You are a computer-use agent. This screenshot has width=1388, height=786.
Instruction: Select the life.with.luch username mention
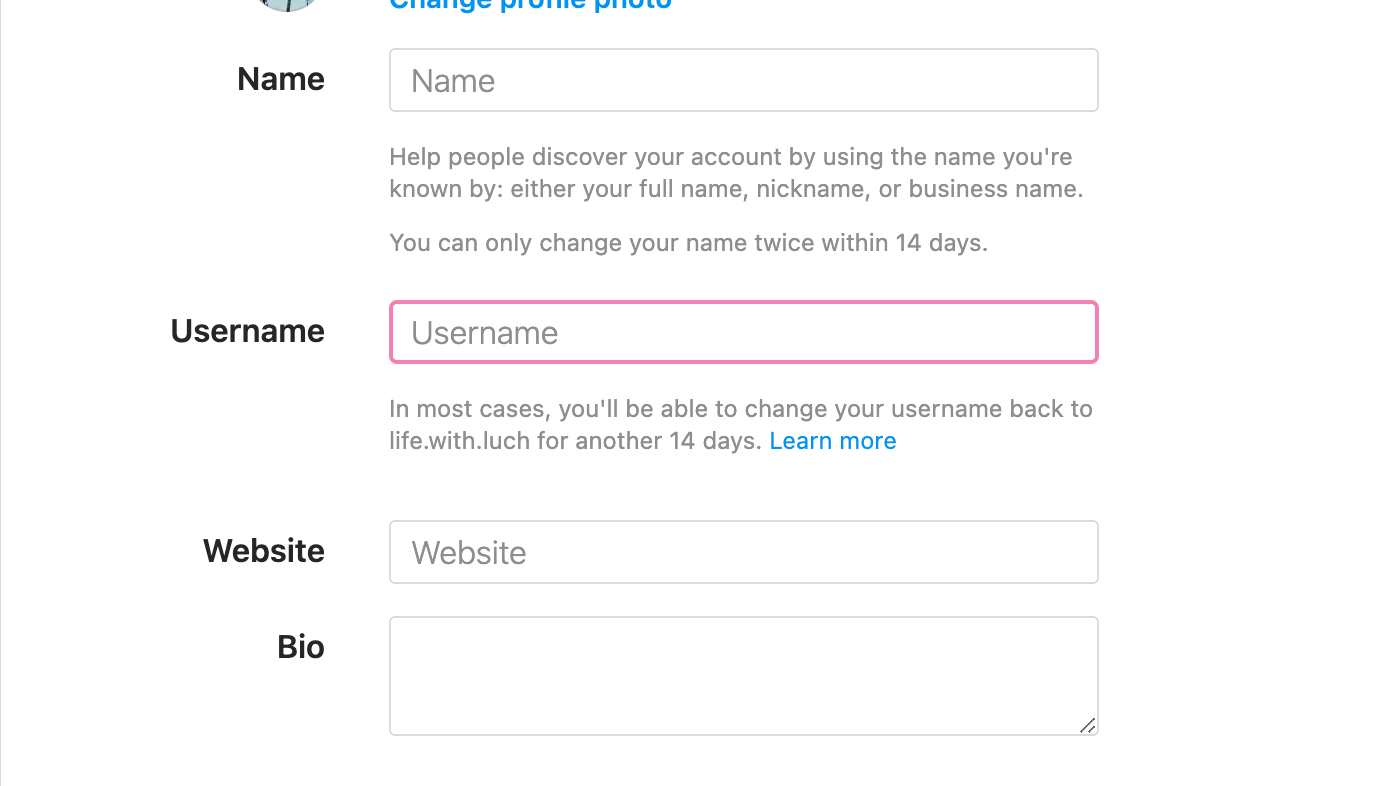point(460,440)
